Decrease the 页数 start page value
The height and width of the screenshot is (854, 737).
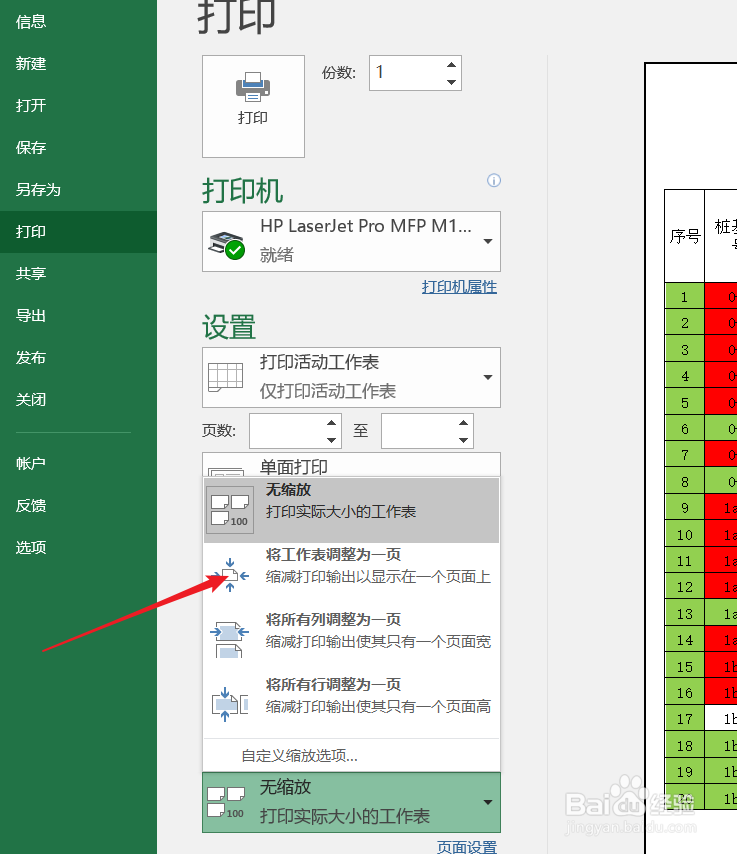point(332,440)
